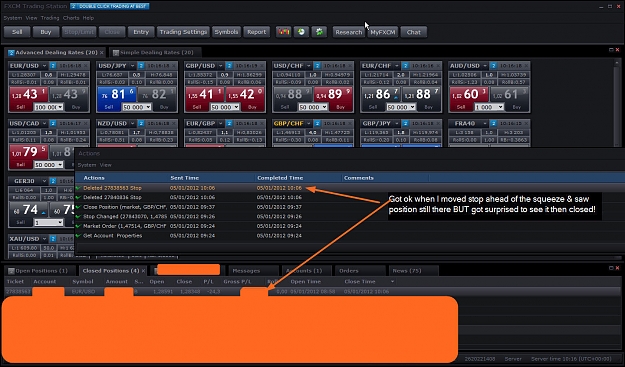
Task: Expand the EUR/CHF amount combo box
Action: 413,107
